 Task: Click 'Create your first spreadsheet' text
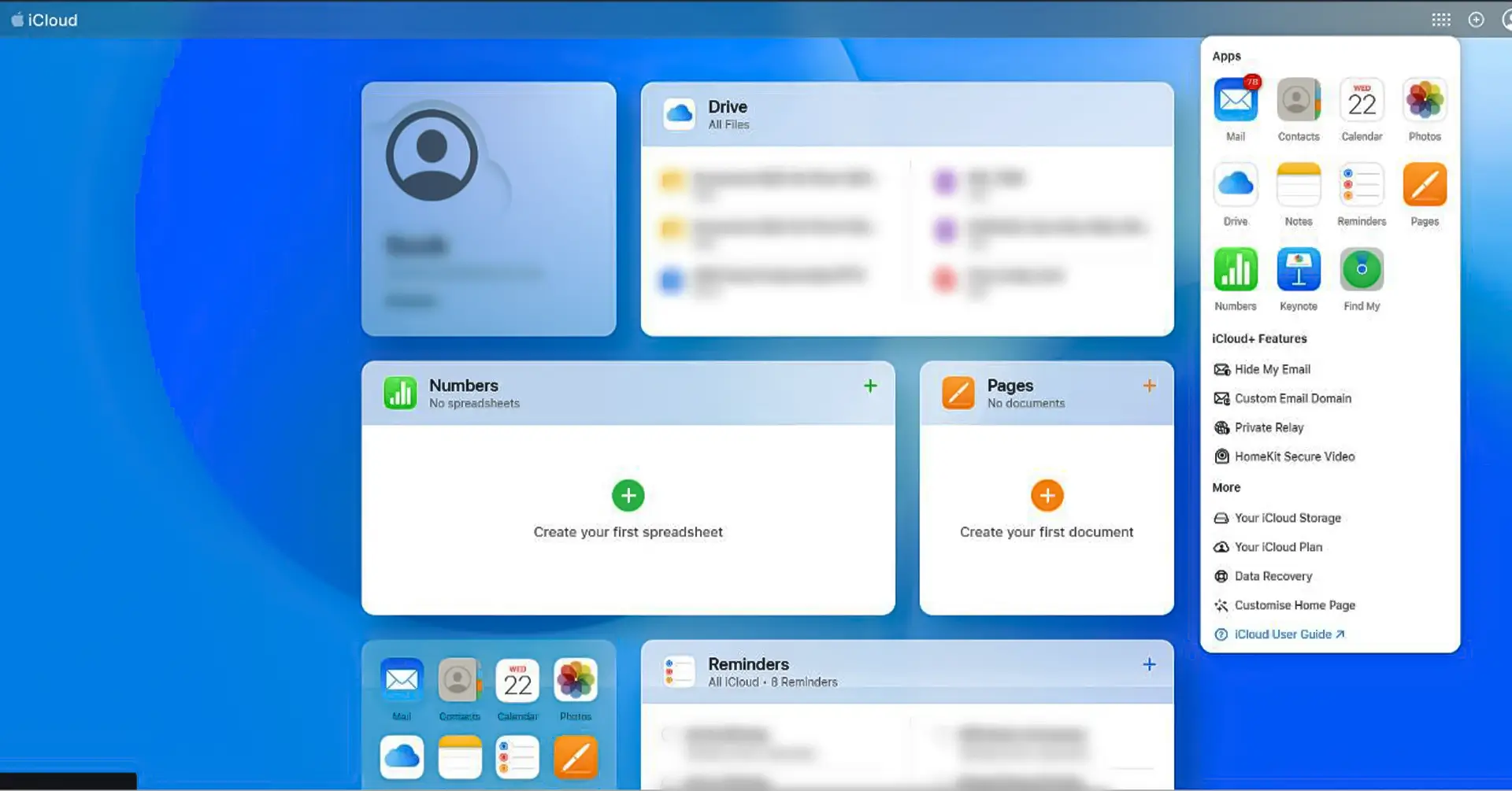[628, 532]
